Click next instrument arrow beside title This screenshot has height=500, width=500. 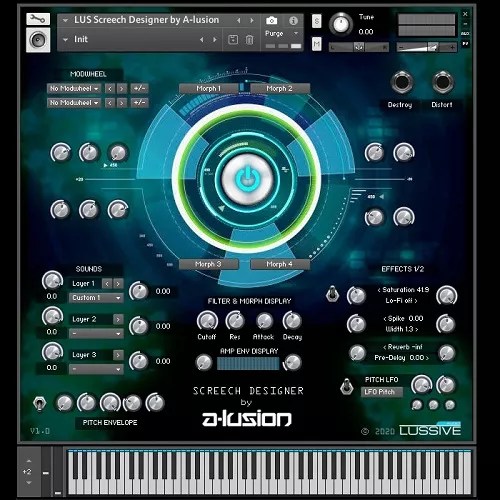coord(252,21)
